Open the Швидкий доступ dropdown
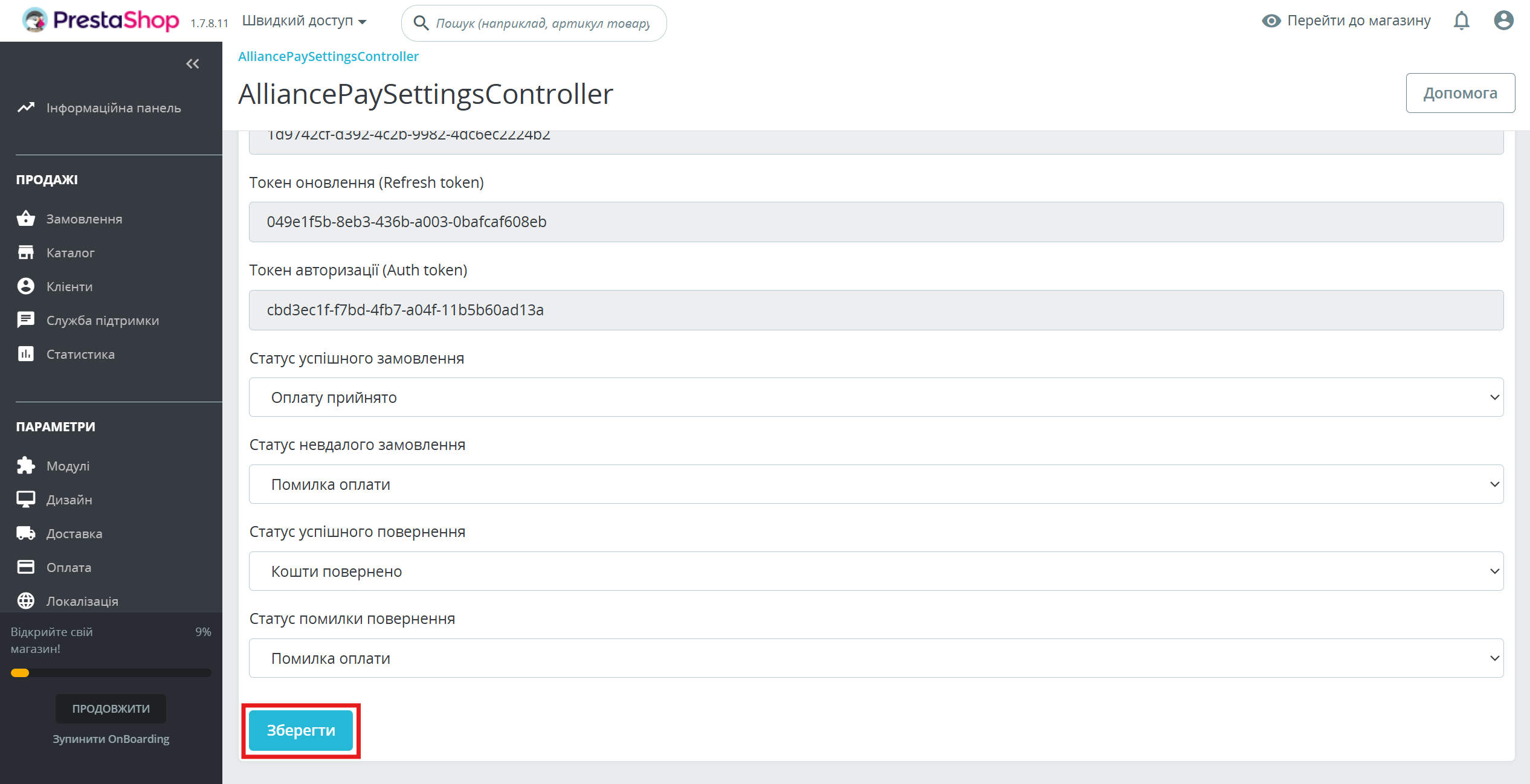Image resolution: width=1530 pixels, height=784 pixels. tap(304, 21)
